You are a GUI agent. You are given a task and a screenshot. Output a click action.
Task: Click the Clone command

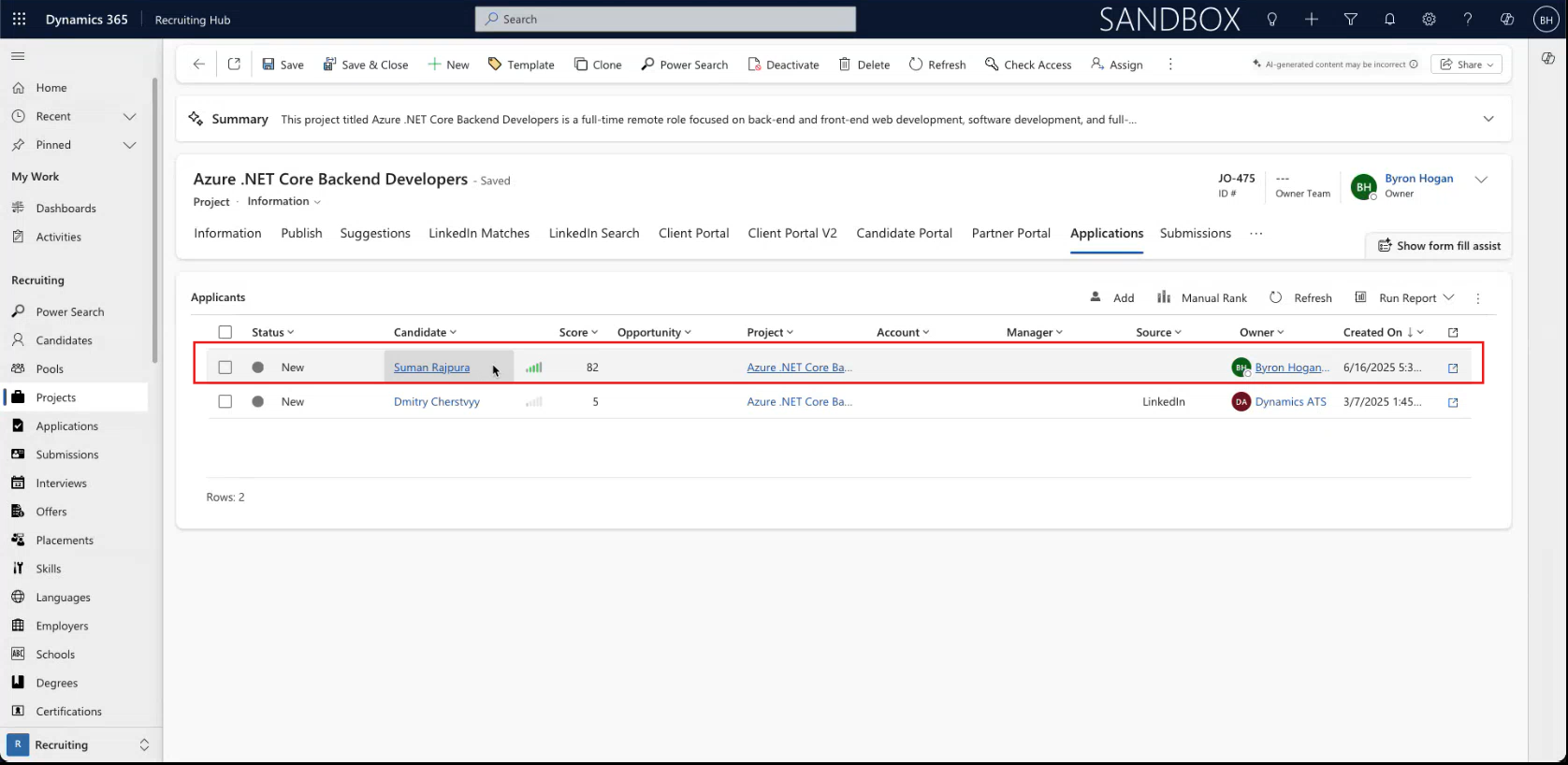598,65
